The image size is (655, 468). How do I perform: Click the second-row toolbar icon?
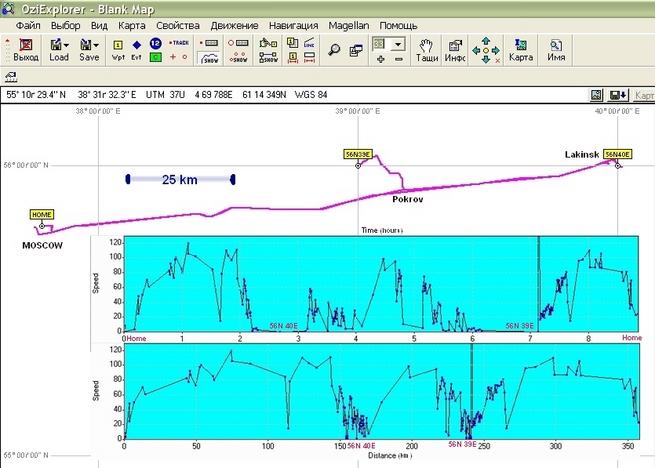[11, 77]
